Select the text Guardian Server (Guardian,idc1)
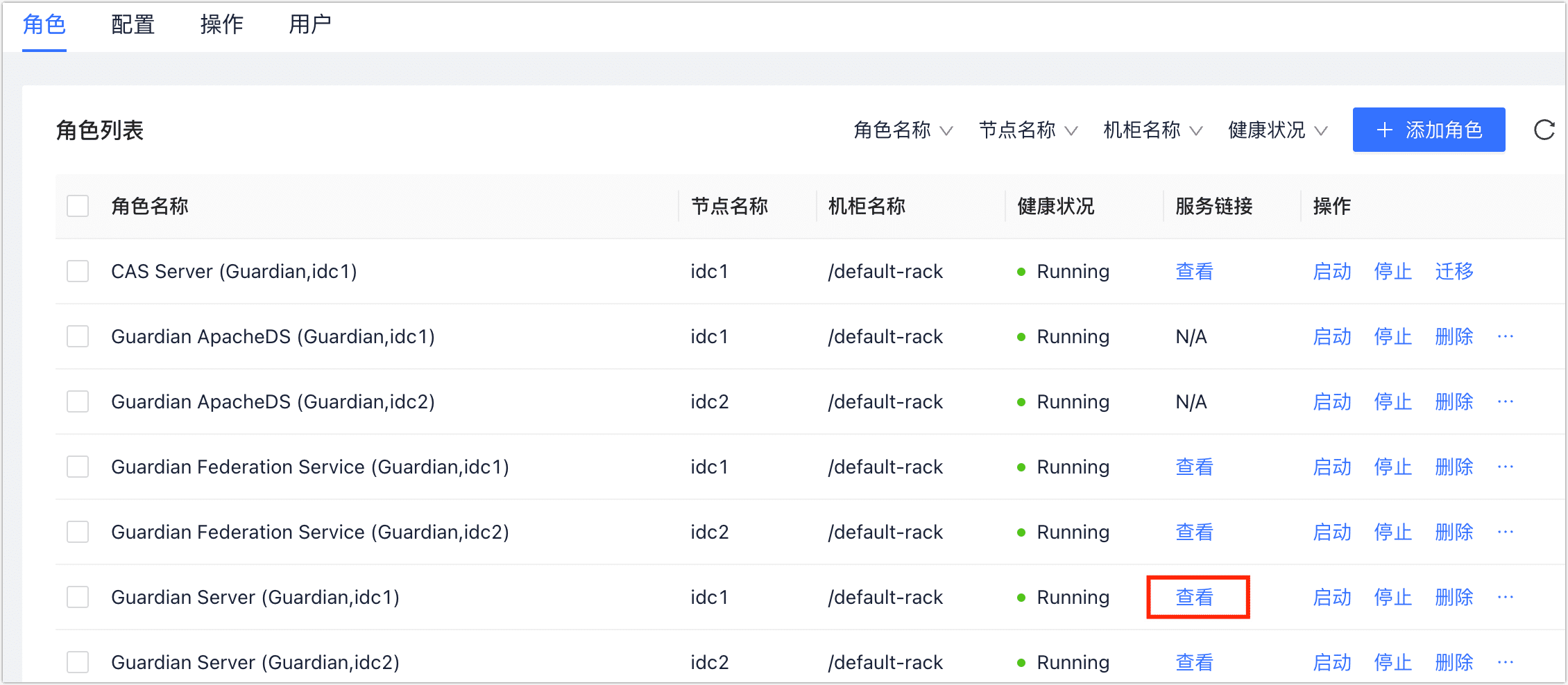This screenshot has width=1568, height=685. pyautogui.click(x=255, y=597)
